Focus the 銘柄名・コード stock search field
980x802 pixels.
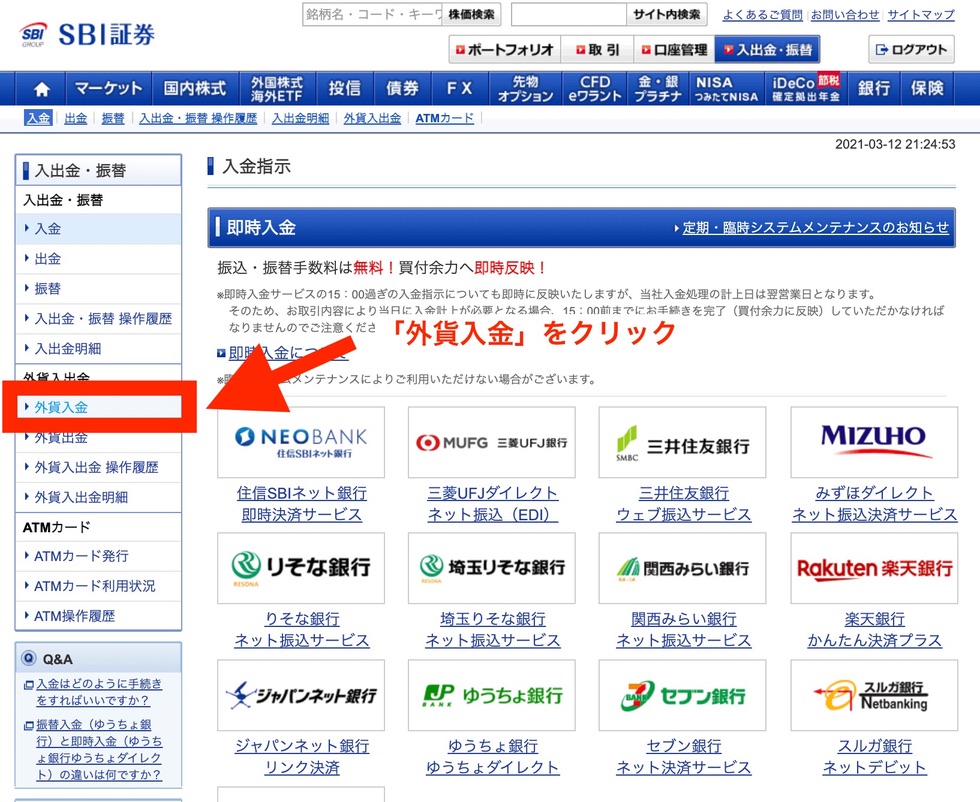coord(372,14)
